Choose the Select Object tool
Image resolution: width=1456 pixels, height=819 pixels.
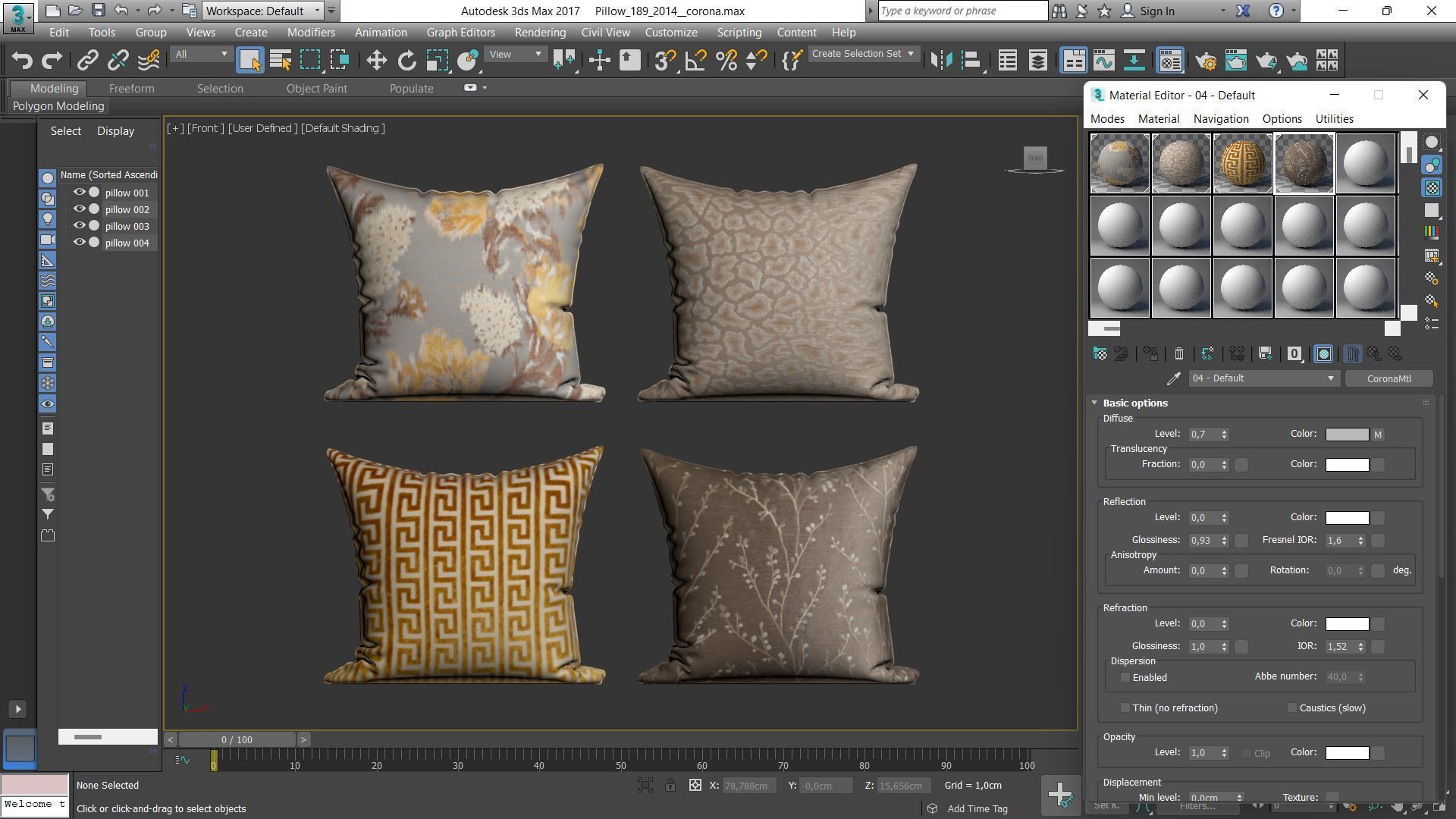pos(249,61)
